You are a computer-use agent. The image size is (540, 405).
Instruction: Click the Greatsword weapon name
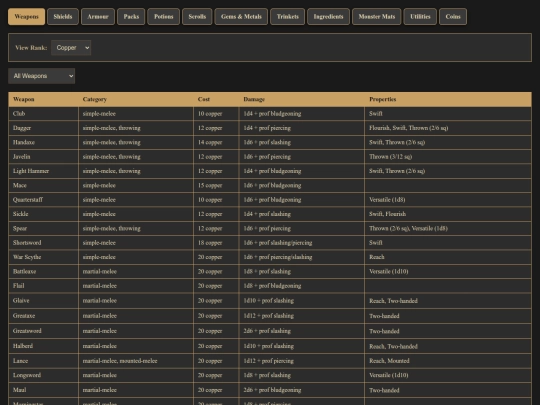tap(27, 331)
